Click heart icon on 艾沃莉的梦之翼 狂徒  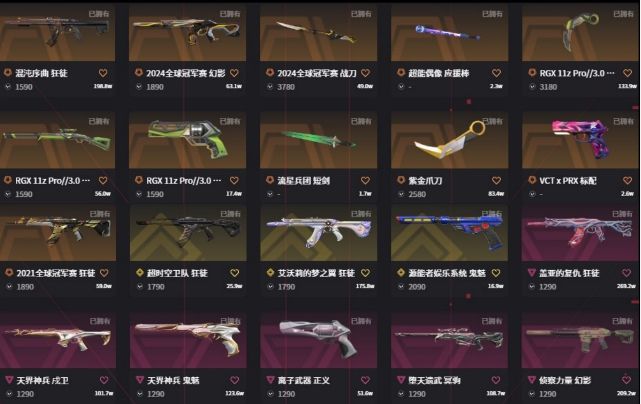click(365, 273)
